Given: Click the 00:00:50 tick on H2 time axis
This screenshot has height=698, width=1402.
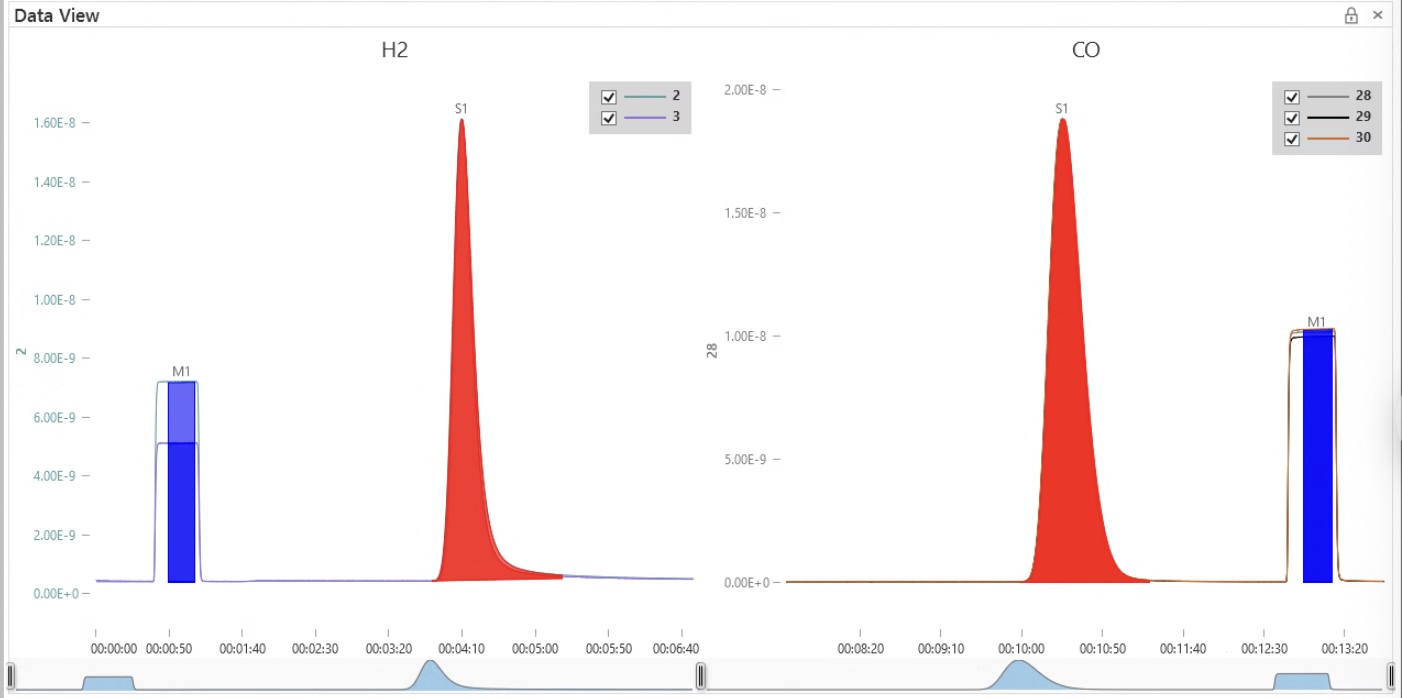Looking at the screenshot, I should (x=169, y=648).
